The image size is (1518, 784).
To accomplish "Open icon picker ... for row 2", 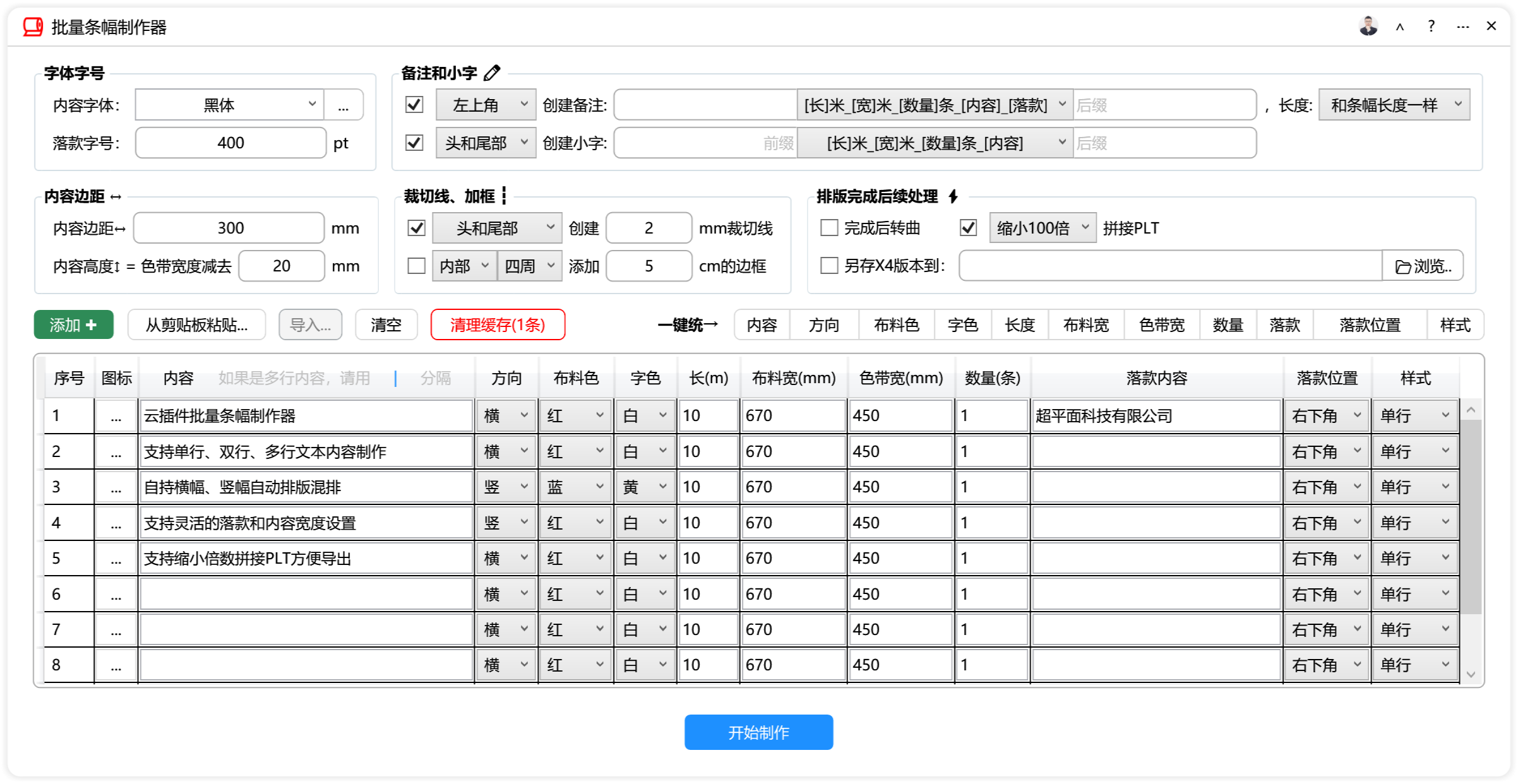I will [x=116, y=452].
